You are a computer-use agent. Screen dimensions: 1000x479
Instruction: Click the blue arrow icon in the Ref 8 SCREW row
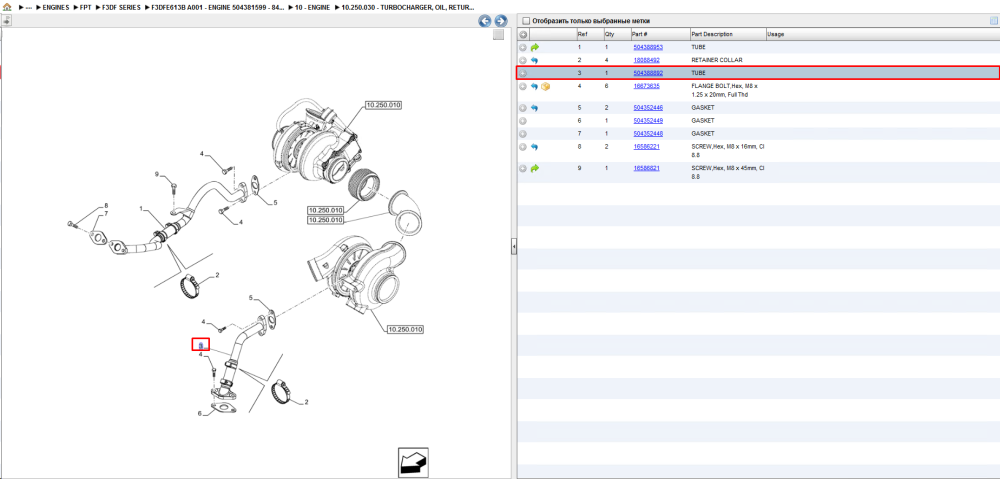click(534, 147)
